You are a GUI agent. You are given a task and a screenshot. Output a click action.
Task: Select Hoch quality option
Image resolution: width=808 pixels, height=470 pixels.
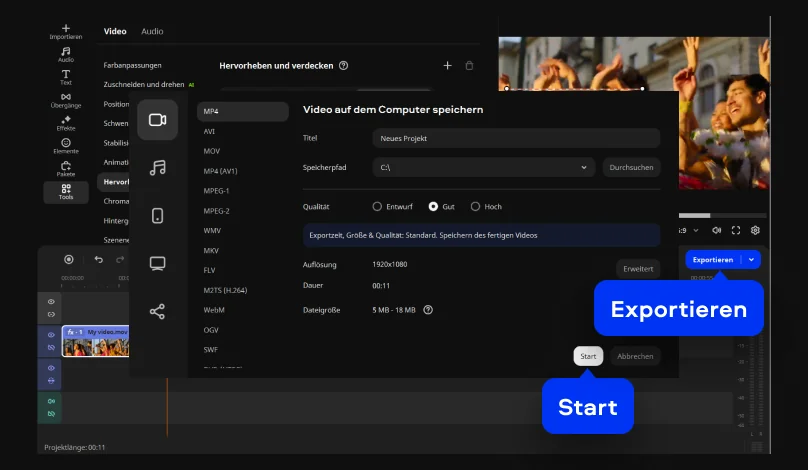pos(486,207)
